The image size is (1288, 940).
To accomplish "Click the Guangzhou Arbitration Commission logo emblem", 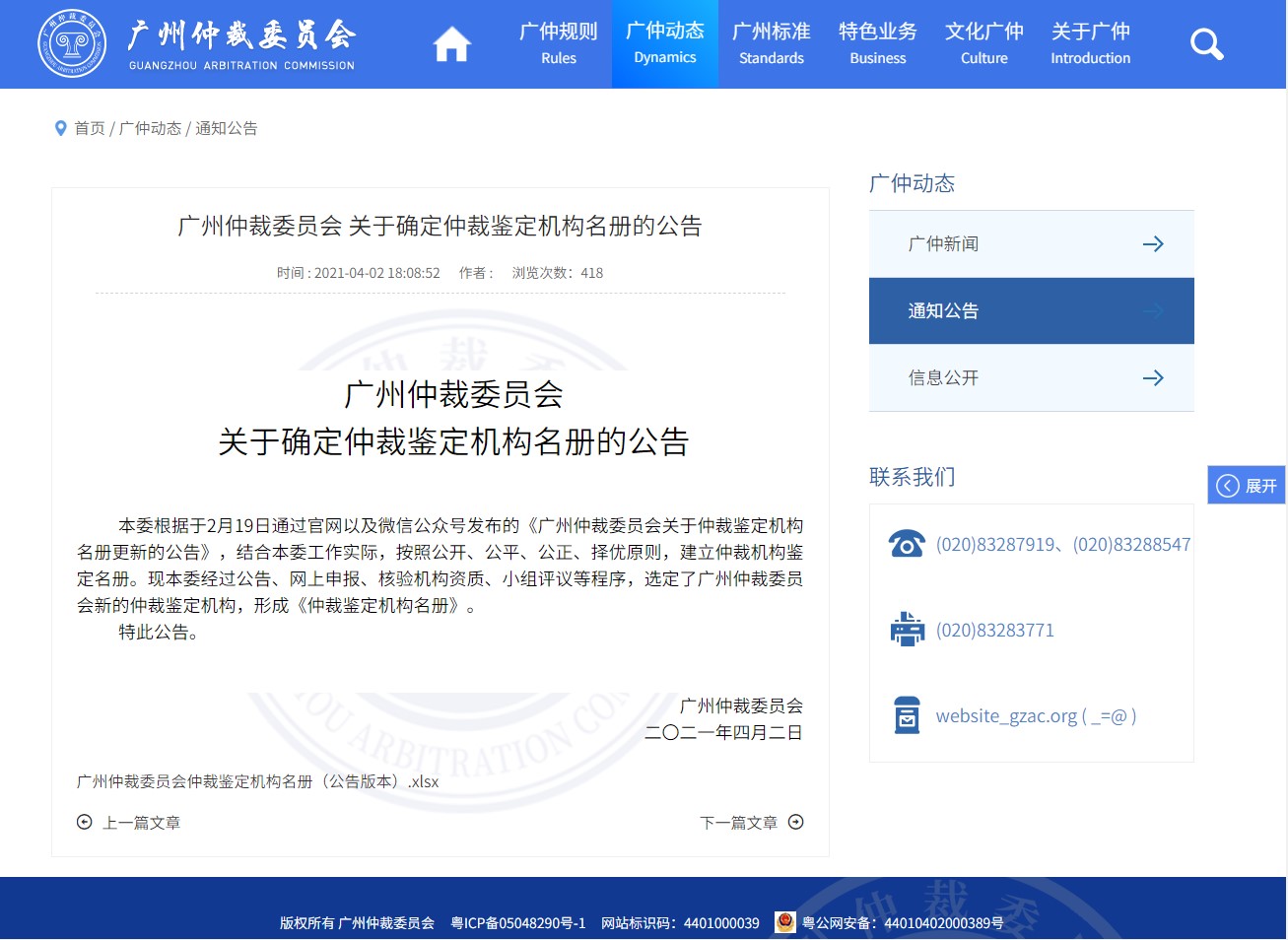I will 72,43.
